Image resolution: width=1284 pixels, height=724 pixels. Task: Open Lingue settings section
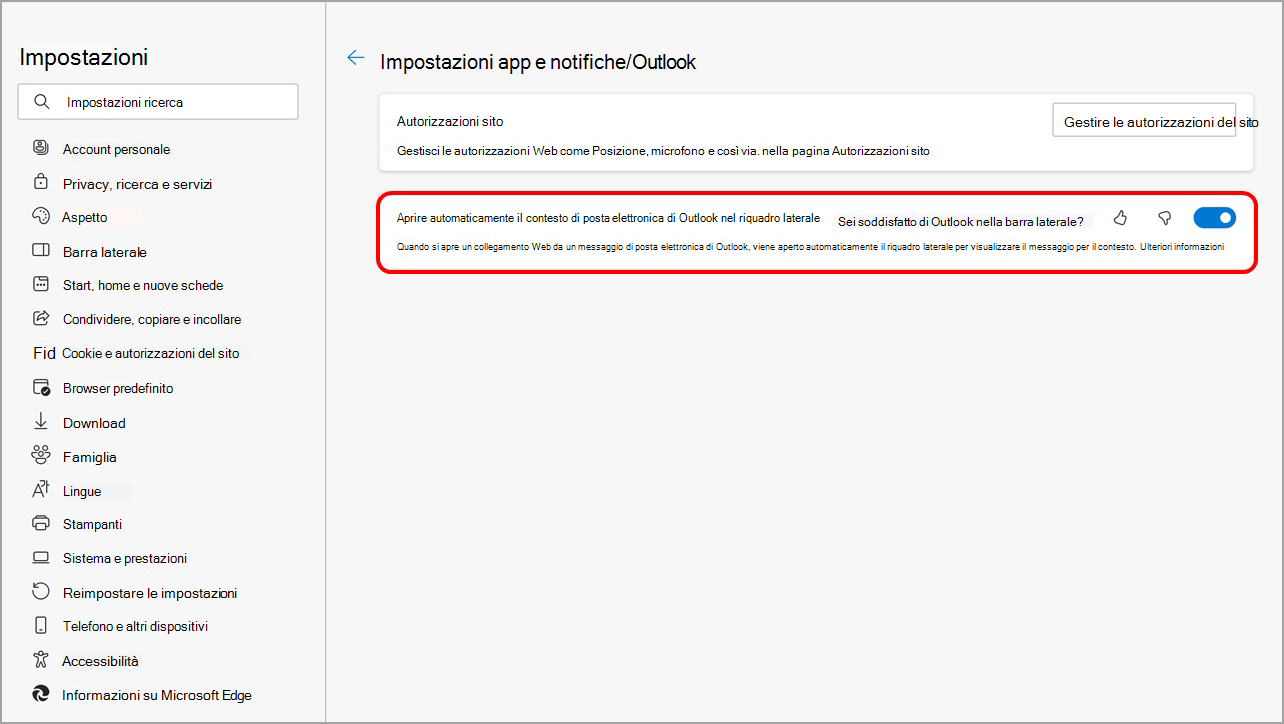pos(82,491)
